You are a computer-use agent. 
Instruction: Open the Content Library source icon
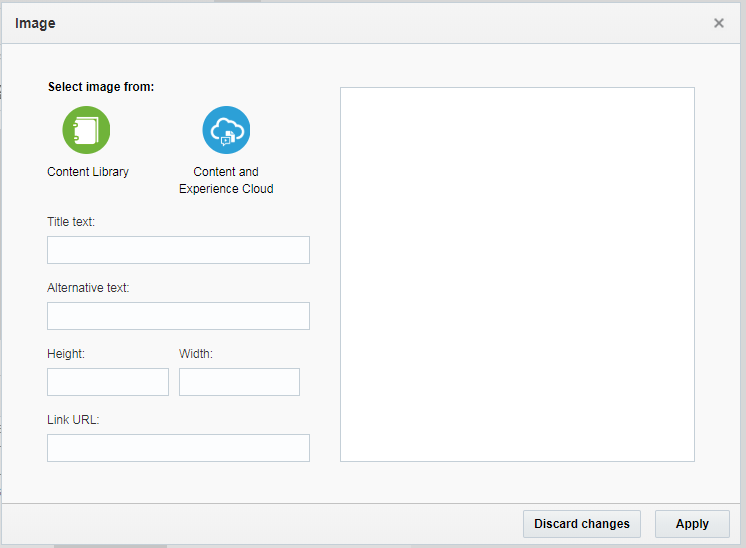point(86,130)
